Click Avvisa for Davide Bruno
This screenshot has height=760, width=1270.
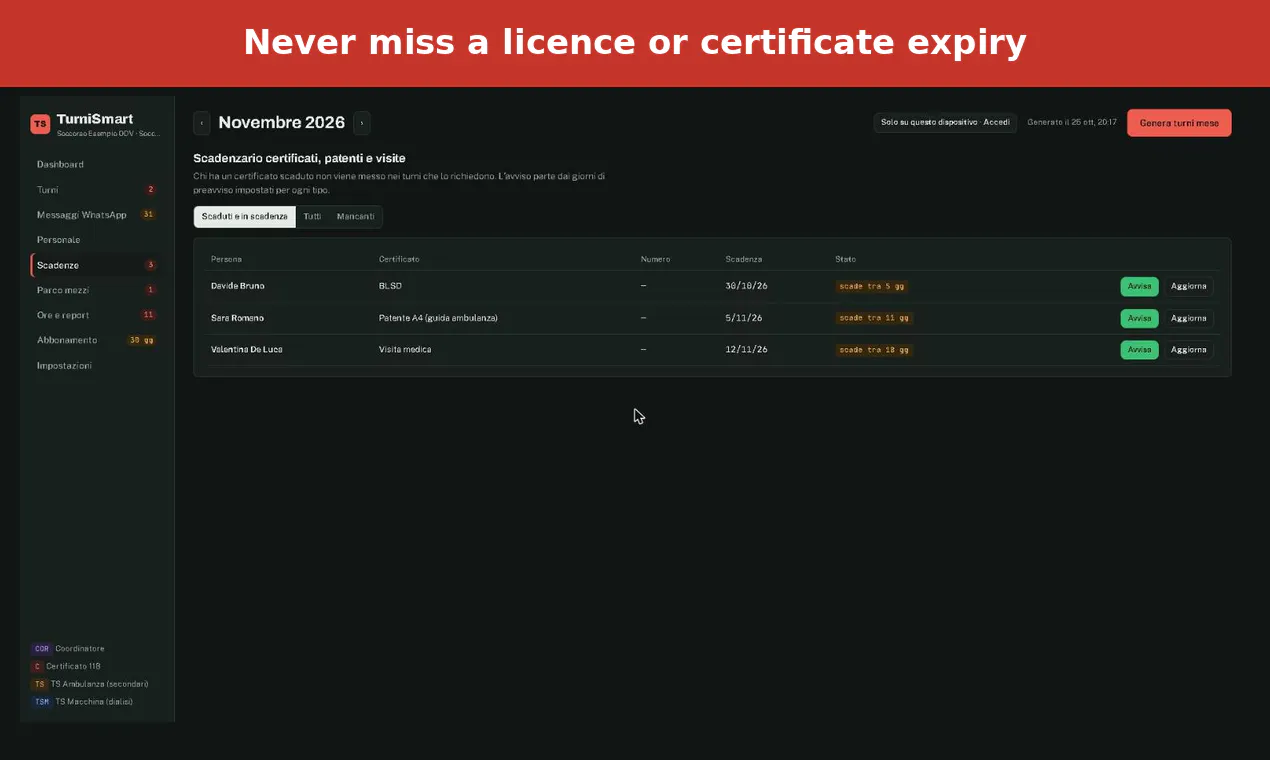click(x=1139, y=286)
